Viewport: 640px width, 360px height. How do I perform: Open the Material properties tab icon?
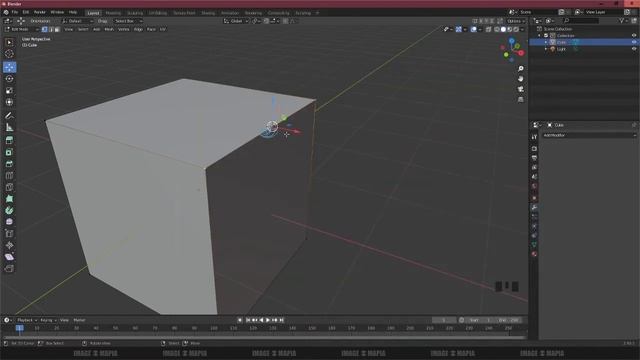[x=534, y=254]
